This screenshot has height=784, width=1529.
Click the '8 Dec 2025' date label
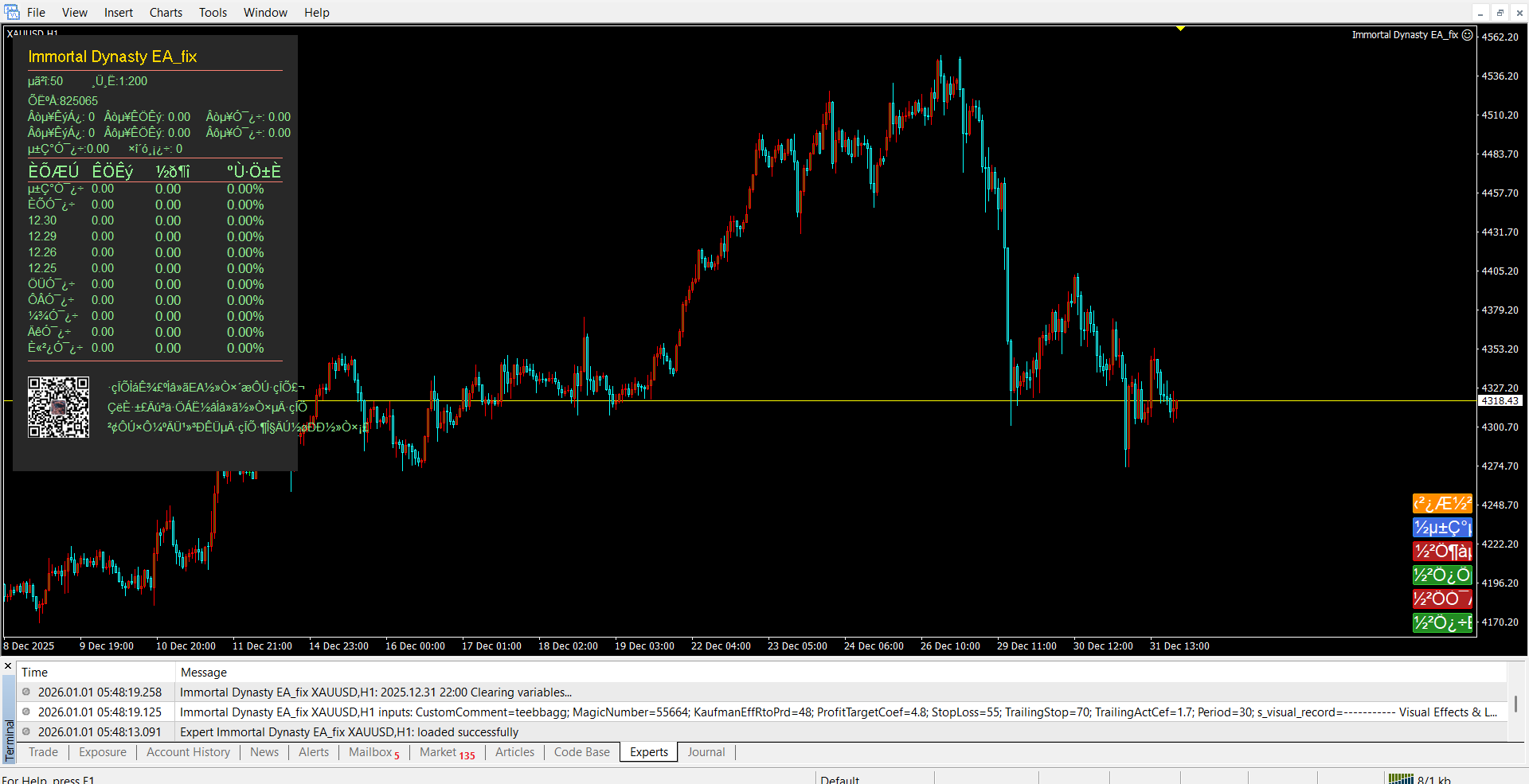pyautogui.click(x=29, y=646)
